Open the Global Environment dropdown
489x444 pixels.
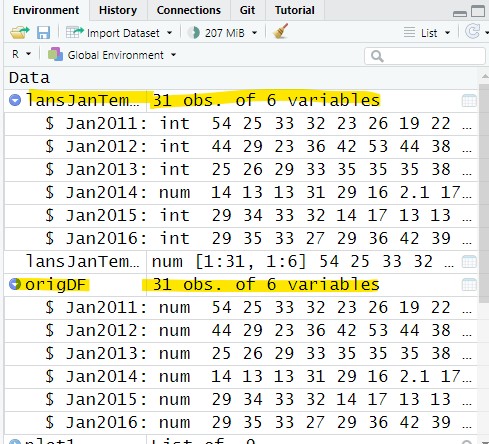pyautogui.click(x=112, y=55)
